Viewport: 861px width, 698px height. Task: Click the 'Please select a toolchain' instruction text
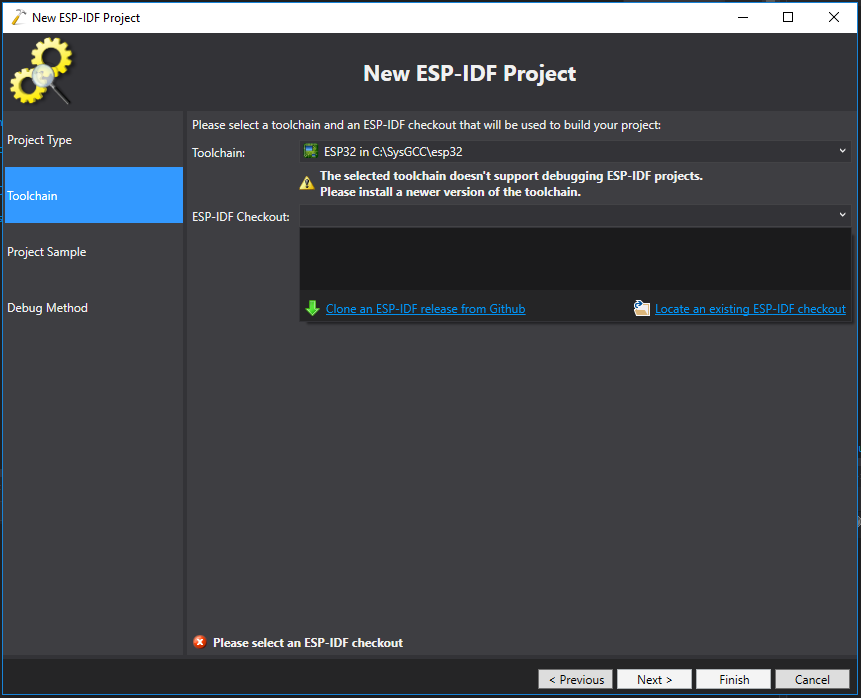[426, 125]
